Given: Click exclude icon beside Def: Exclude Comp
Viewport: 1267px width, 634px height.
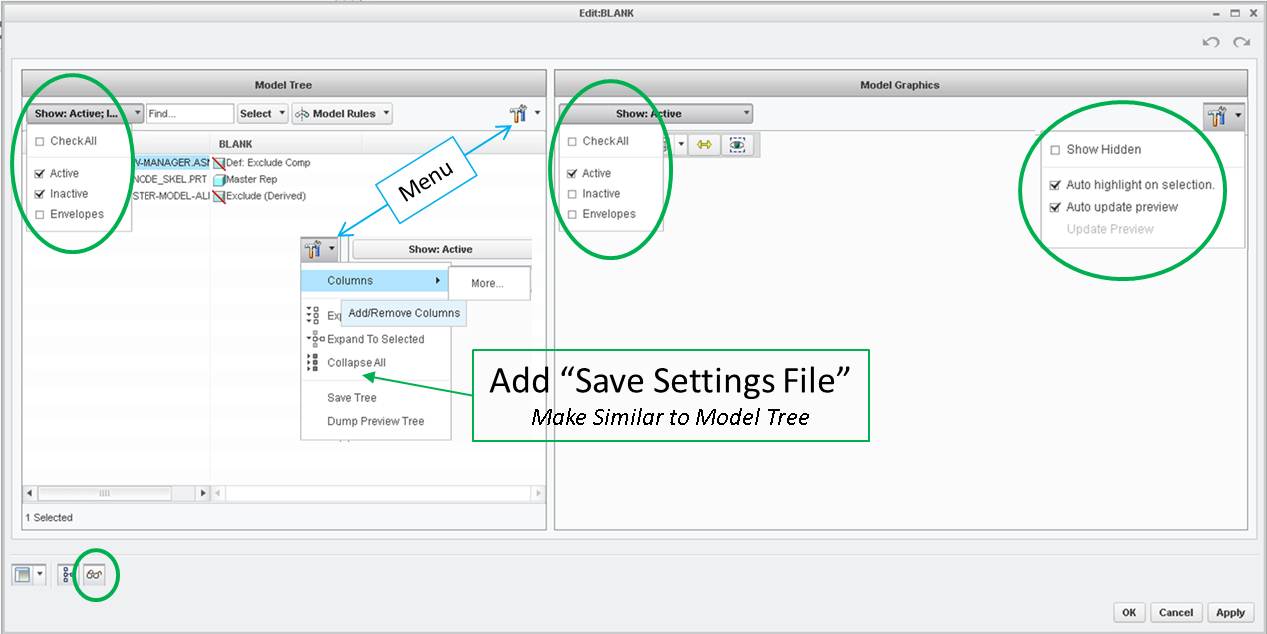Looking at the screenshot, I should point(219,163).
